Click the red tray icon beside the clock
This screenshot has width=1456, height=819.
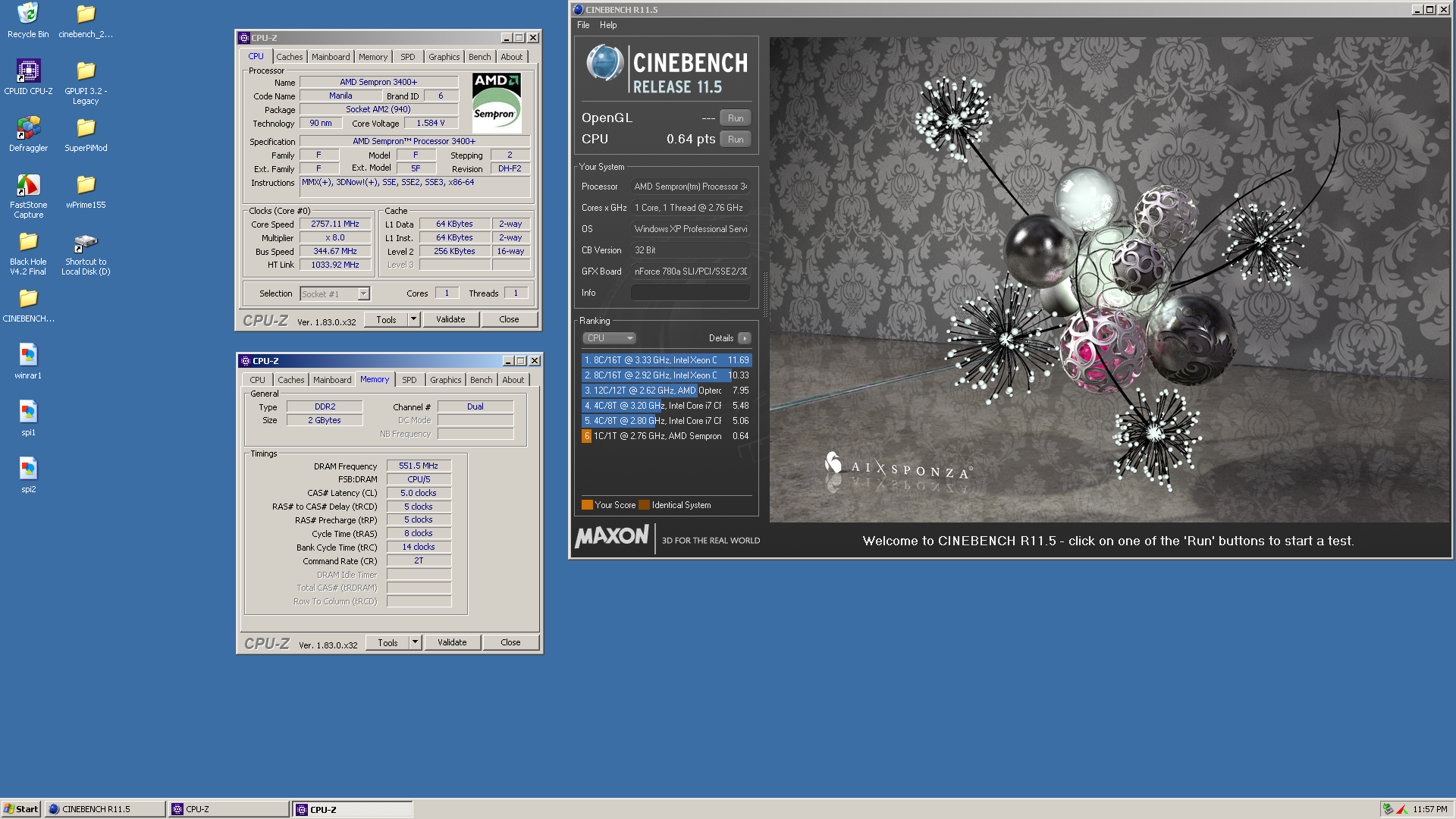(x=1402, y=809)
